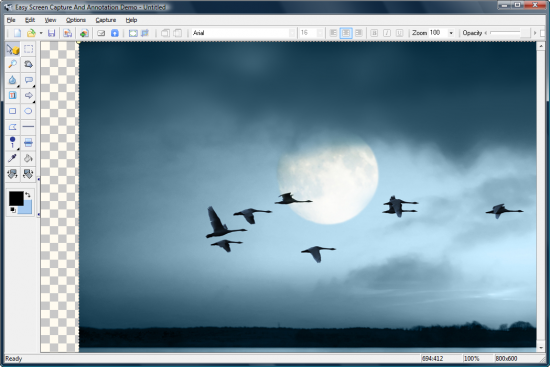Select the magnifier zoom tool

click(x=13, y=65)
